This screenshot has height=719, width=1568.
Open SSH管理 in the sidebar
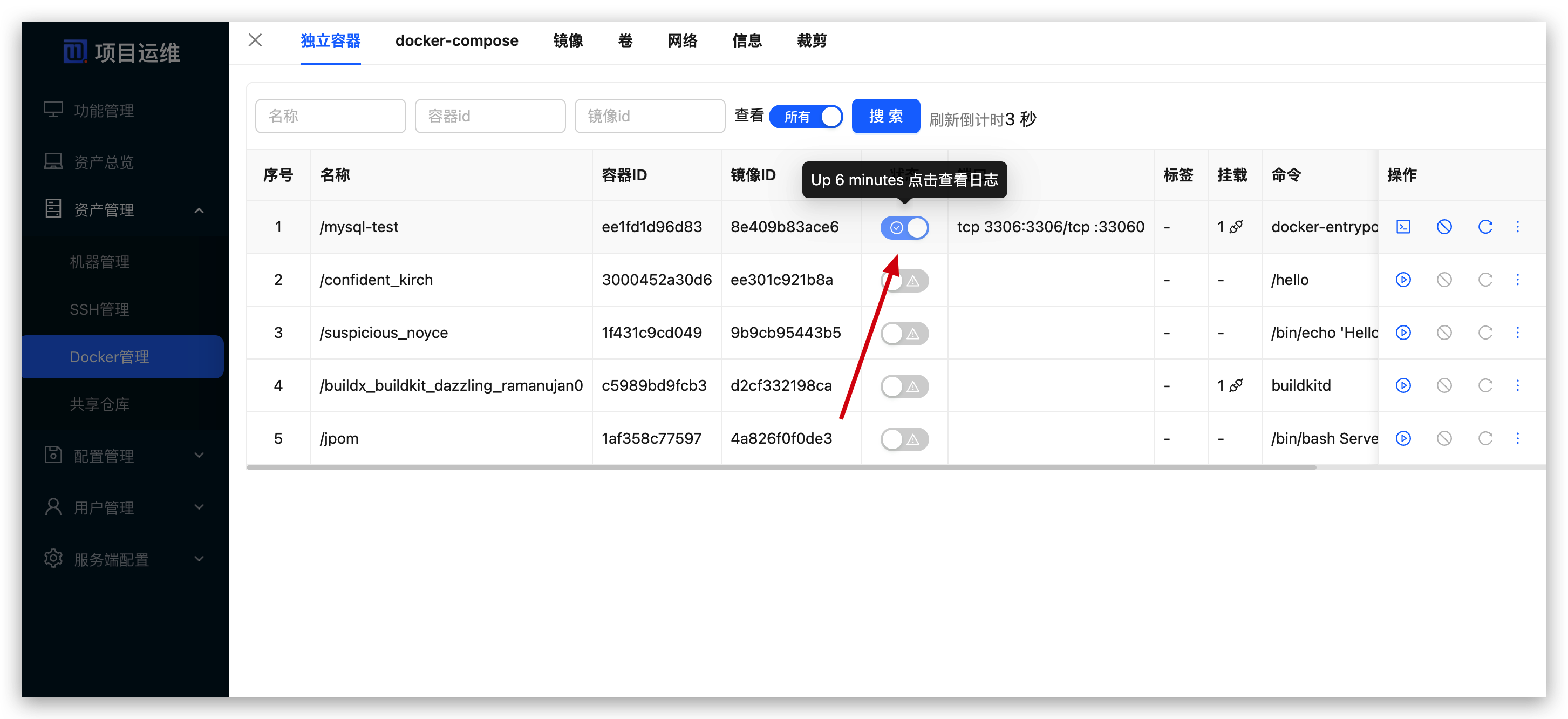pos(99,309)
